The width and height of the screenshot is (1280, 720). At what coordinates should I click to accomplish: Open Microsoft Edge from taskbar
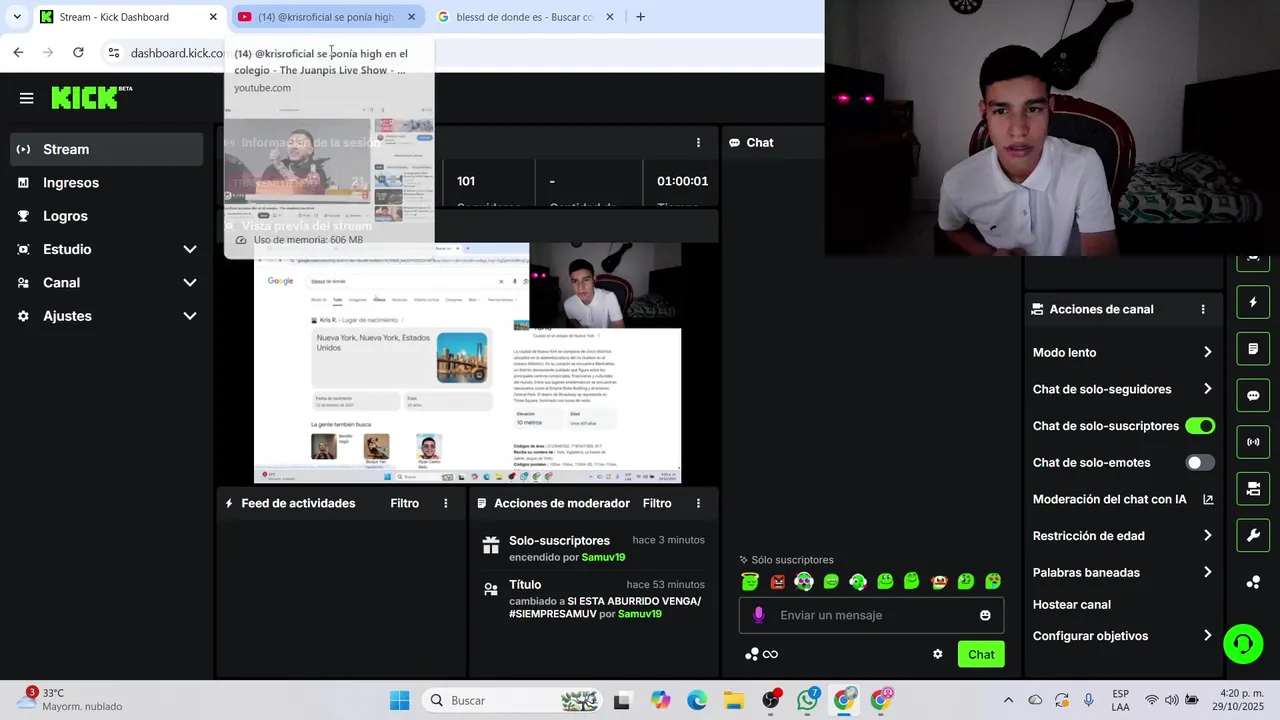click(697, 700)
